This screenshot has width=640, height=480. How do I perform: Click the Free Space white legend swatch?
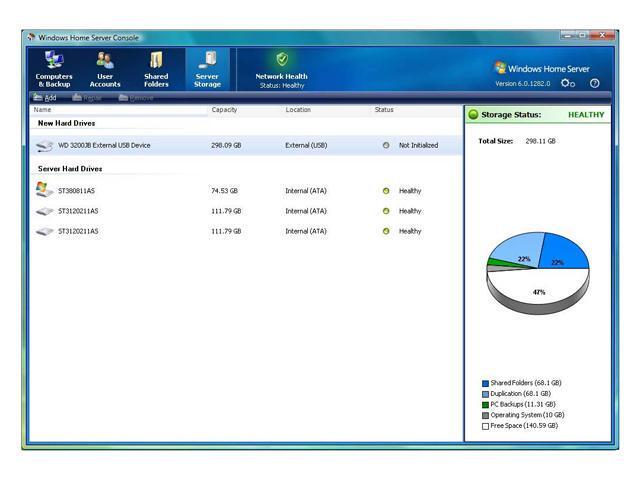pos(485,426)
